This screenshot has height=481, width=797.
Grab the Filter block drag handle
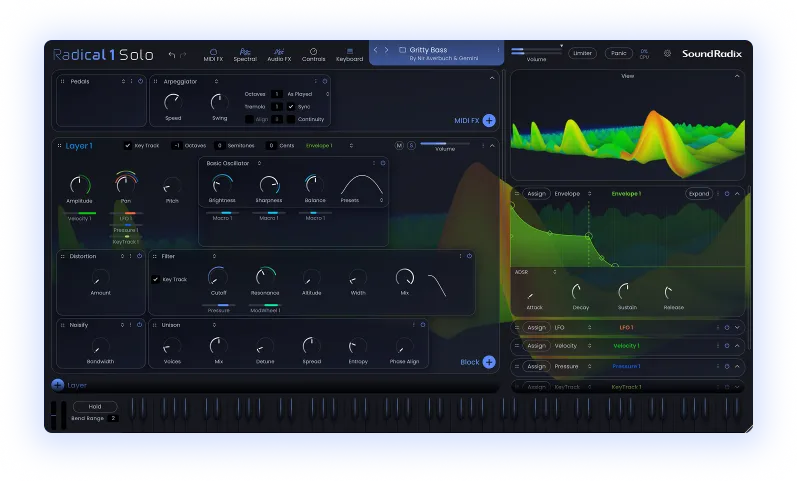155,257
